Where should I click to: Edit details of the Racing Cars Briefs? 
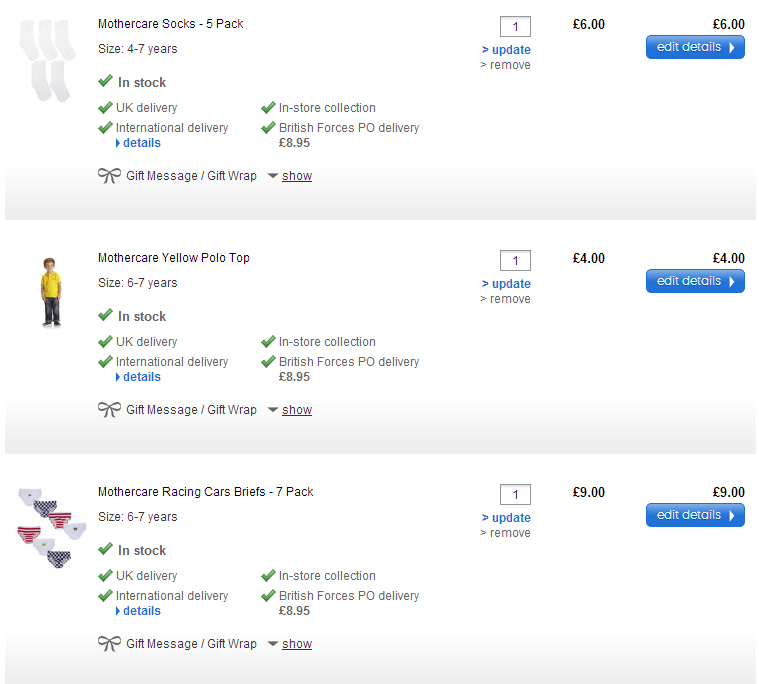pos(695,515)
